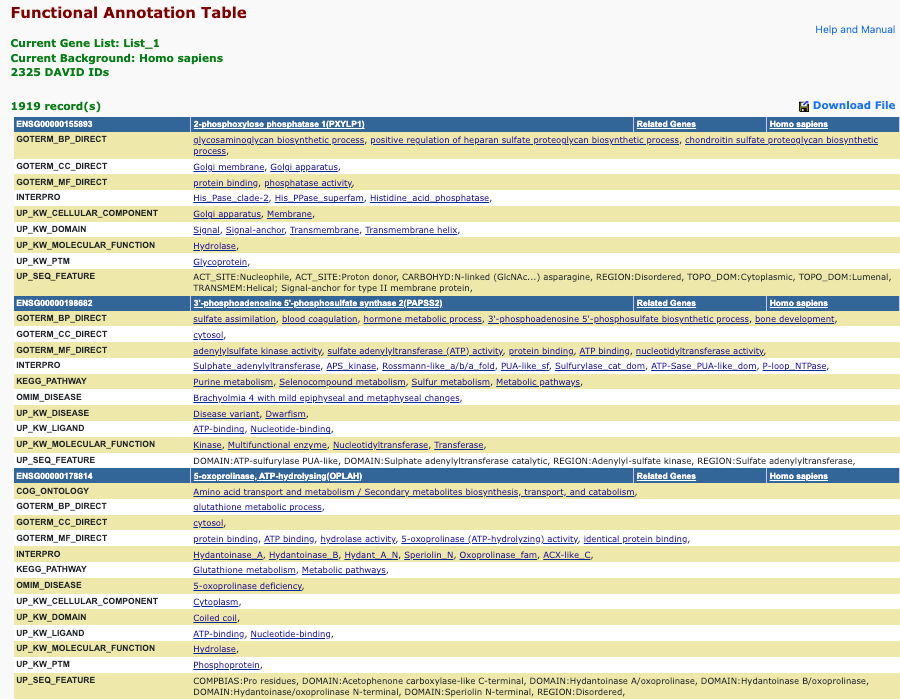Click the Dwarfism disease keyword link
The image size is (900, 699).
[x=286, y=414]
